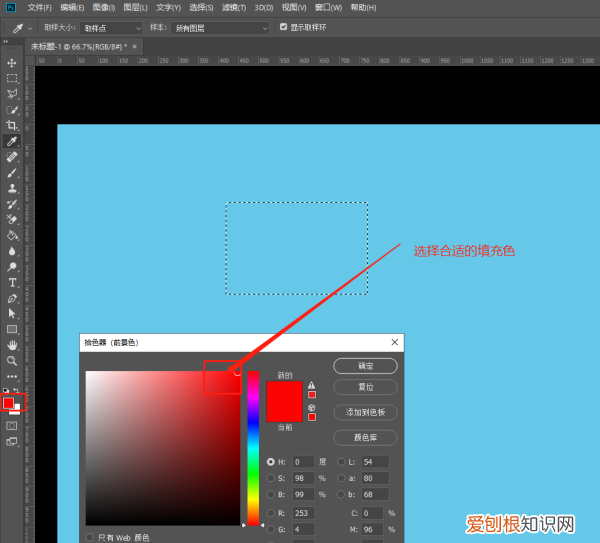Click the 添加到色板 button
This screenshot has width=600, height=543.
pyautogui.click(x=365, y=412)
